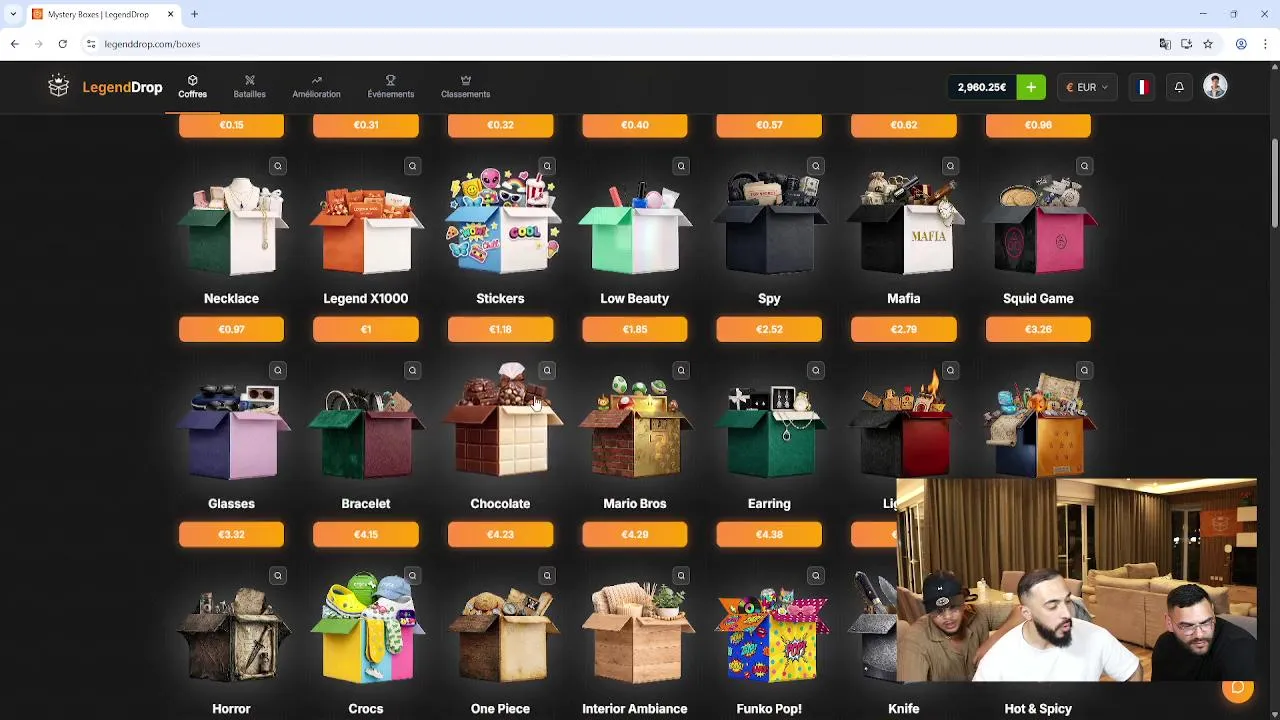
Task: Click the Earring €4.38 price button
Action: 769,534
